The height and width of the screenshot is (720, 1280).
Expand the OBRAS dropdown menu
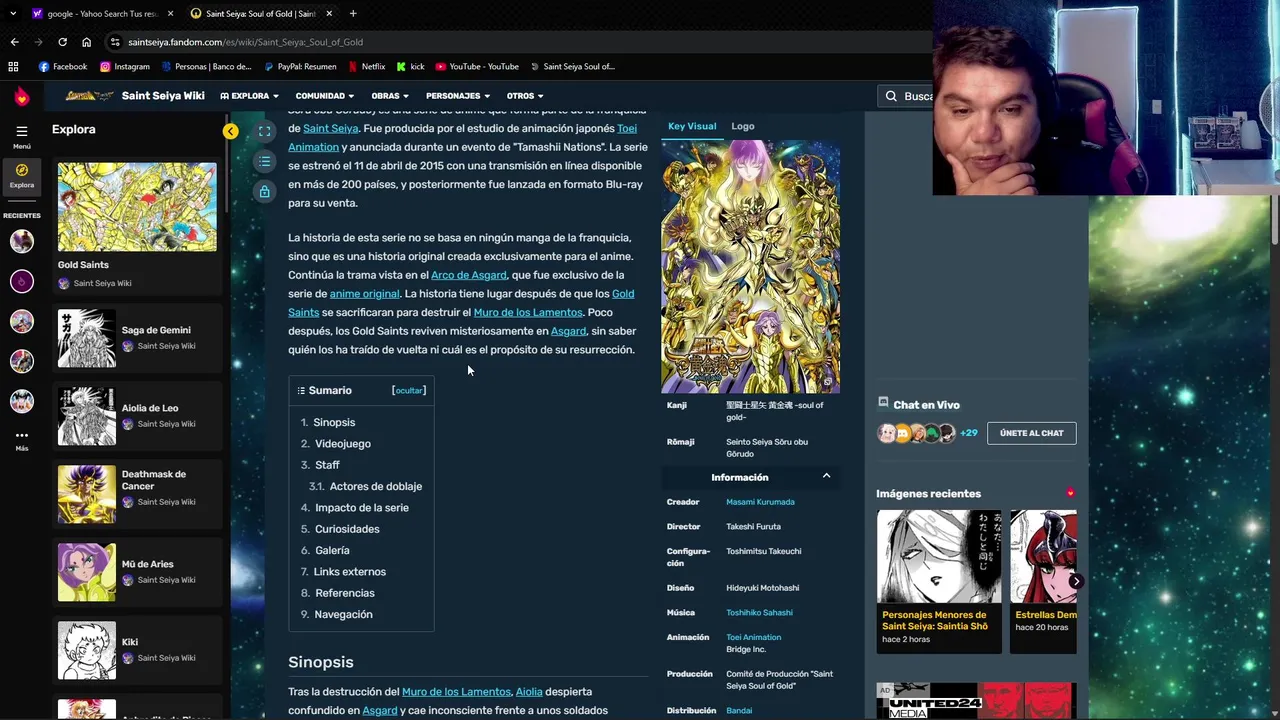[390, 96]
